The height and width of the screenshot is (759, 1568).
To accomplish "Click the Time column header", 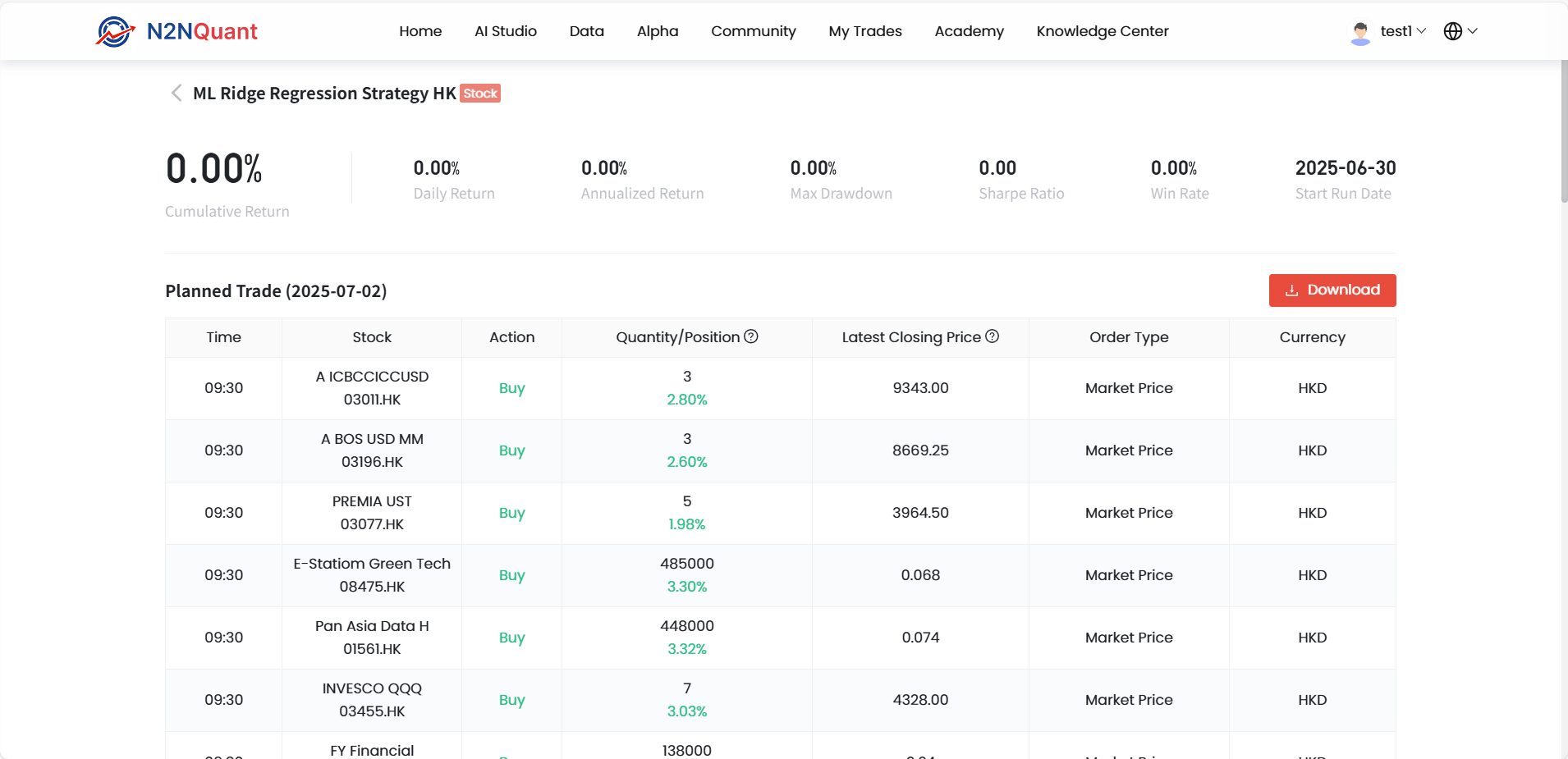I will pyautogui.click(x=223, y=337).
